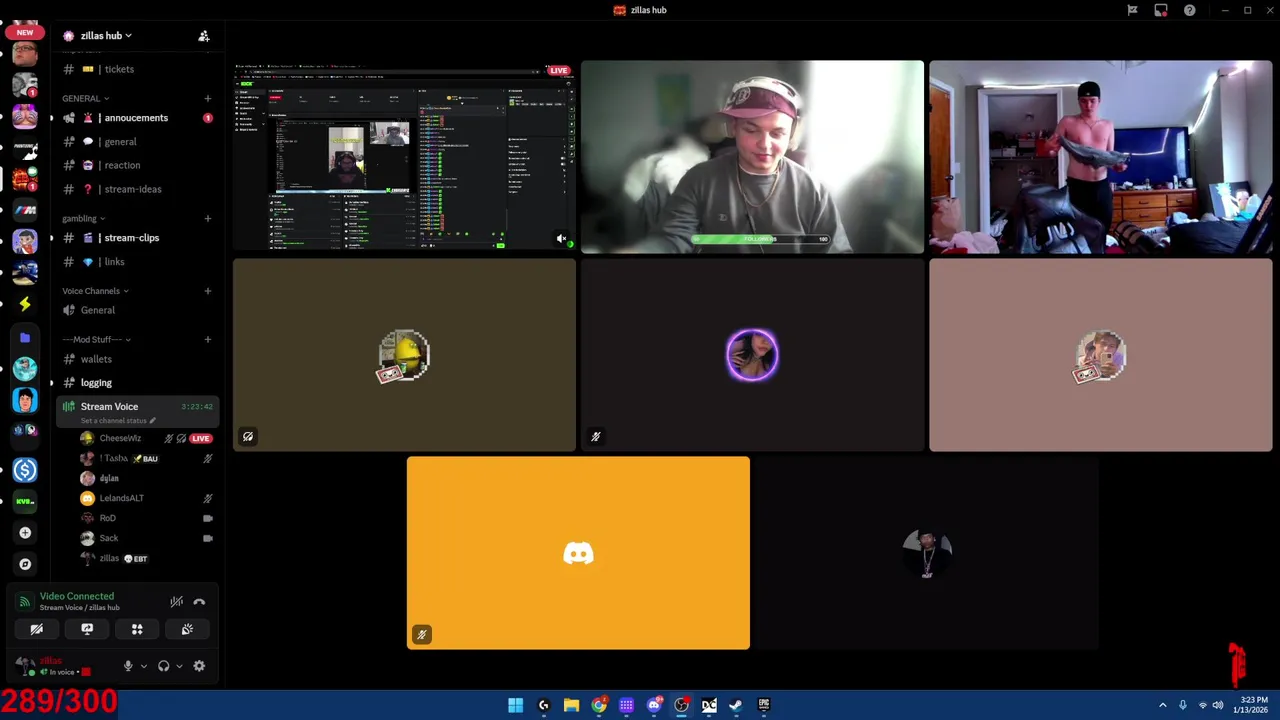Turn on camera in voice panel
Image resolution: width=1280 pixels, height=720 pixels.
point(37,629)
